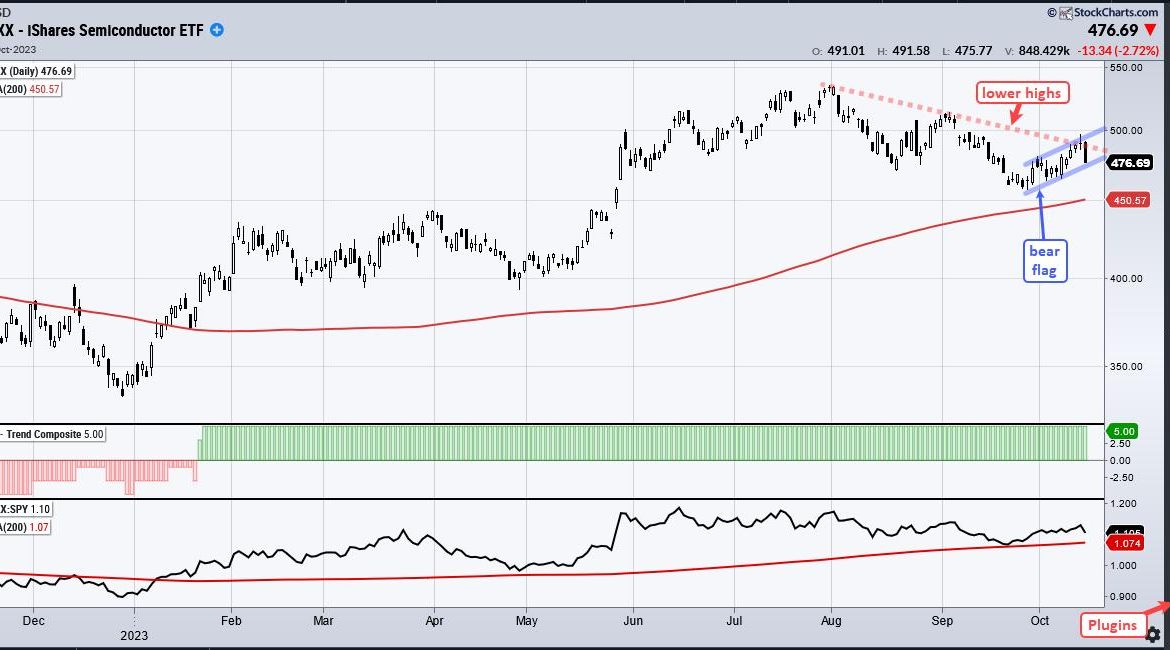The width and height of the screenshot is (1170, 650).
Task: Click the red 1.074 tag on the ratio axis
Action: [x=1127, y=543]
